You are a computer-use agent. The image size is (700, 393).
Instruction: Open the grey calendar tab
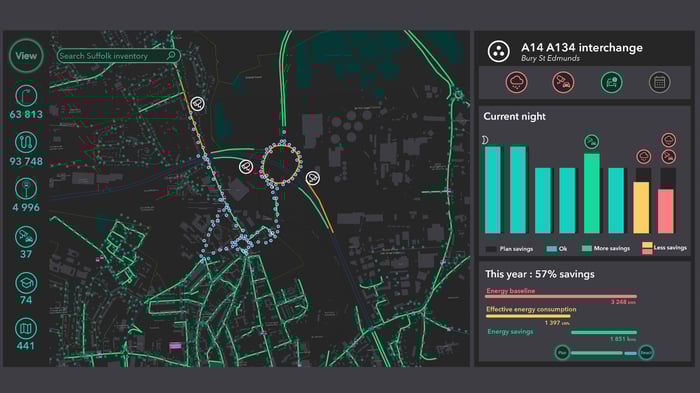[659, 82]
